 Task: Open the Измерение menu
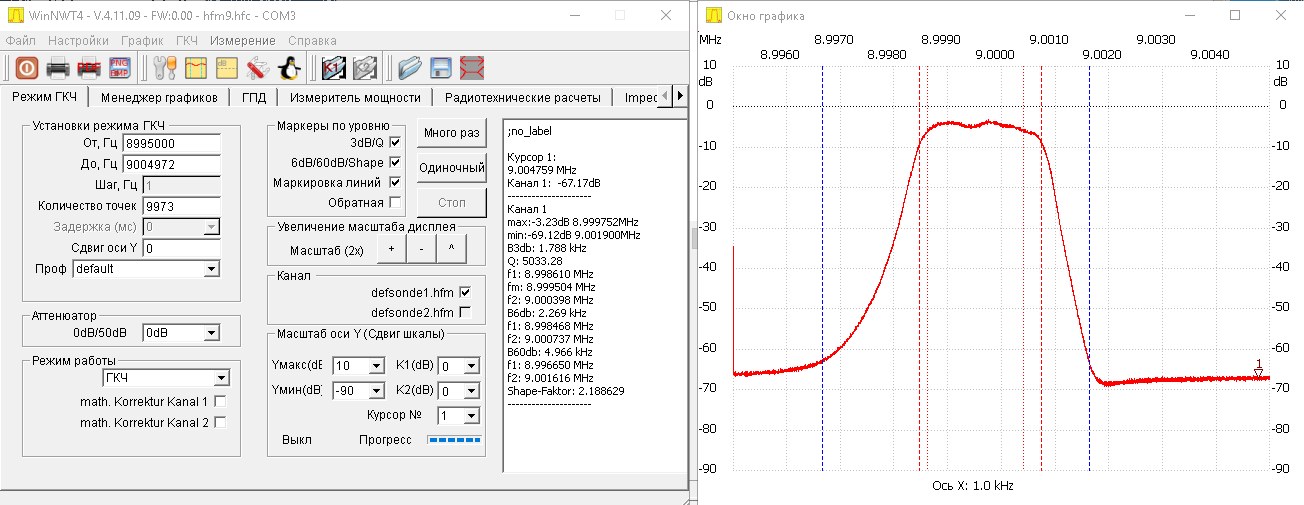tap(242, 41)
